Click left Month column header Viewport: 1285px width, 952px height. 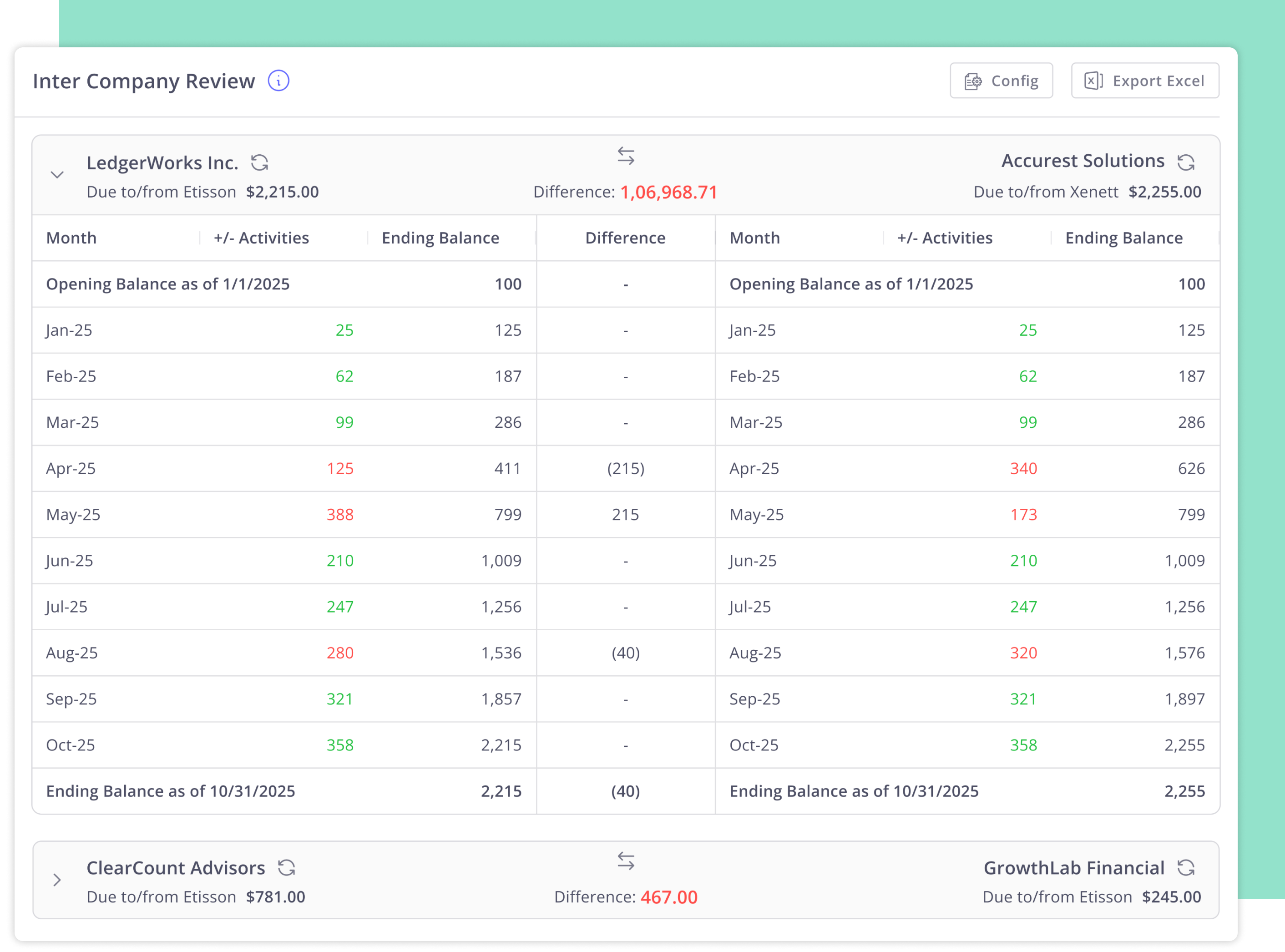[71, 238]
